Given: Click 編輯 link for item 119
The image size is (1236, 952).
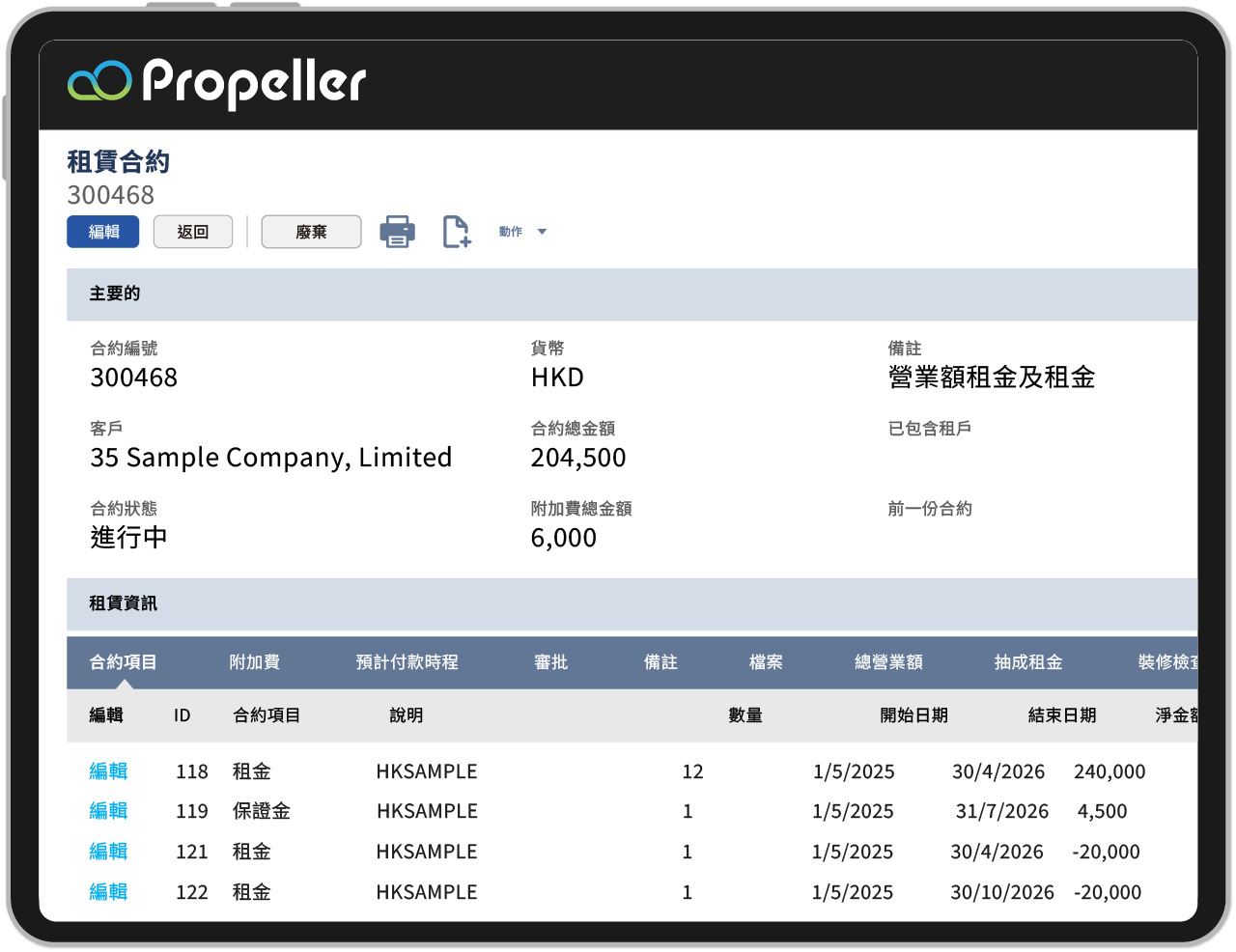Looking at the screenshot, I should pos(108,811).
